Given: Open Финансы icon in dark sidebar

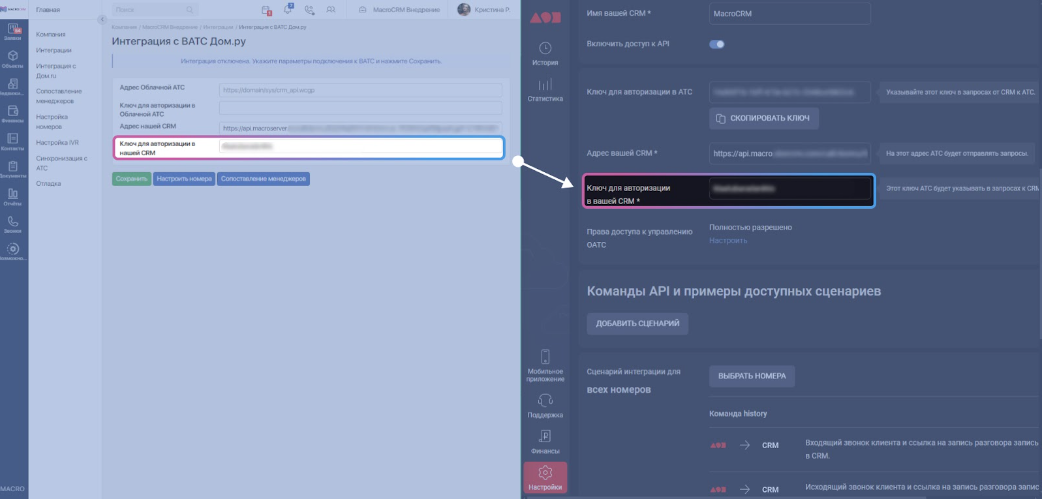Looking at the screenshot, I should (x=545, y=441).
